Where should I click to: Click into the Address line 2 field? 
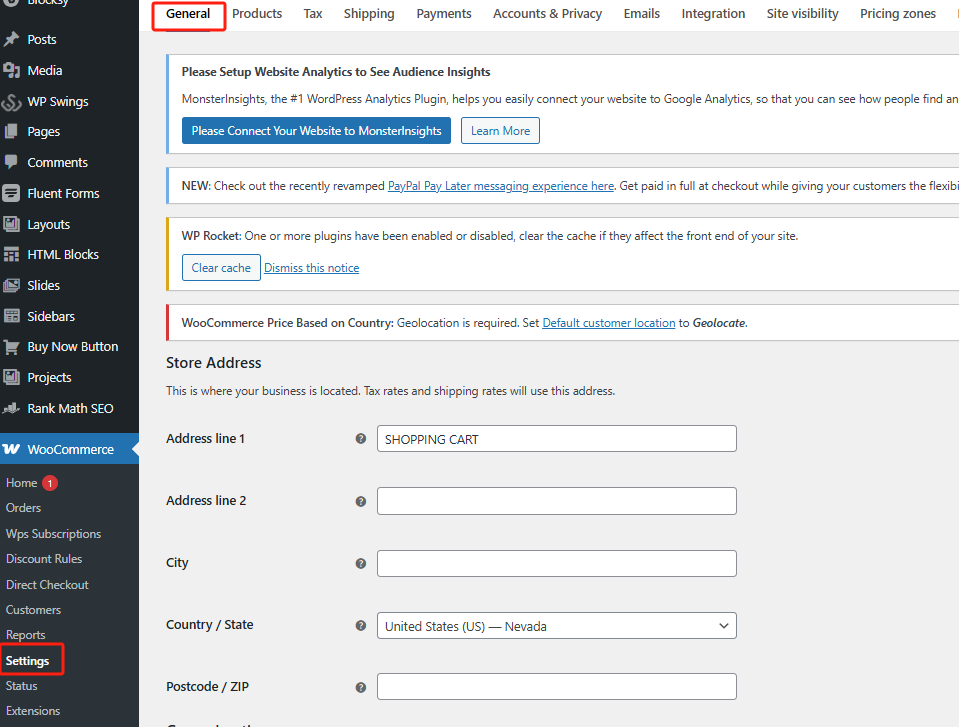pos(556,501)
